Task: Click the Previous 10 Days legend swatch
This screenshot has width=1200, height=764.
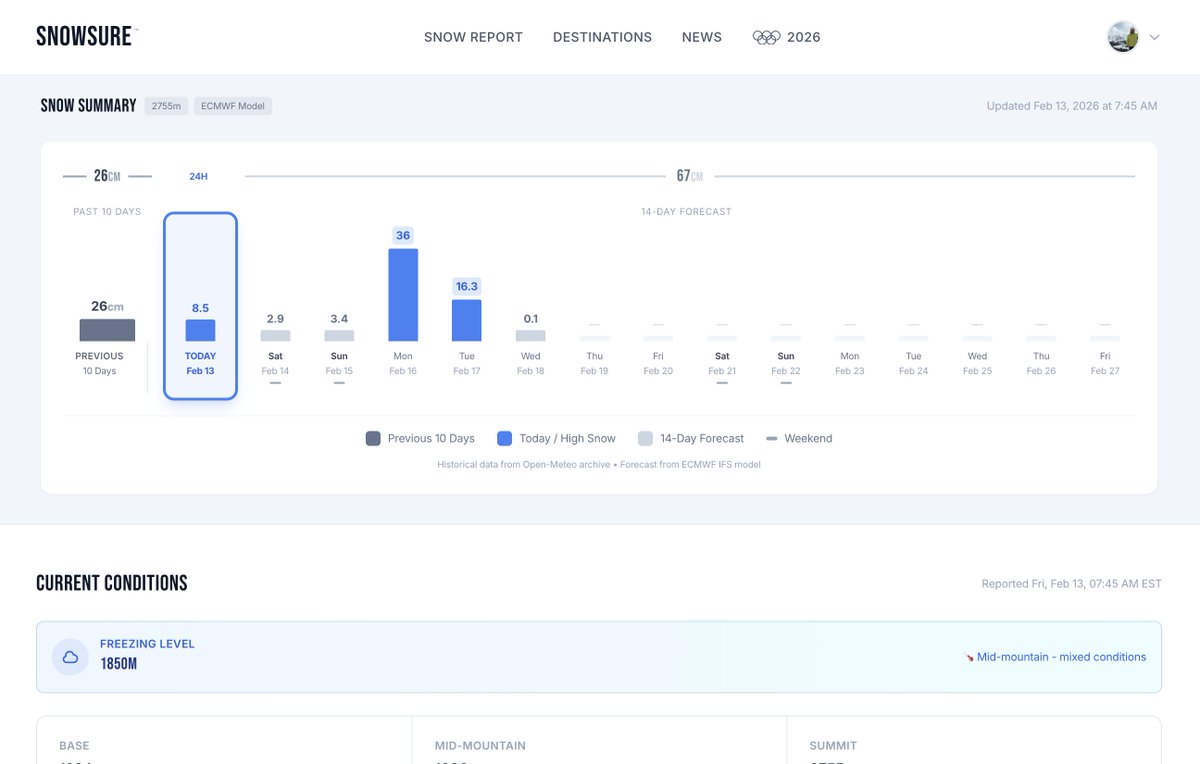Action: (x=373, y=438)
